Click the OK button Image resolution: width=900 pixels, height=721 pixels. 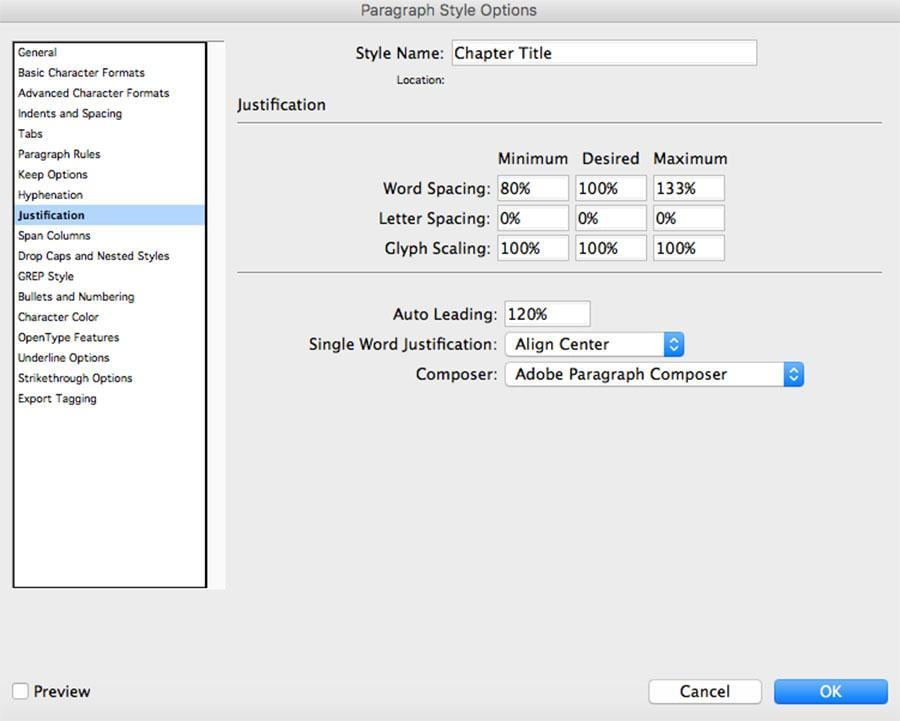click(830, 691)
